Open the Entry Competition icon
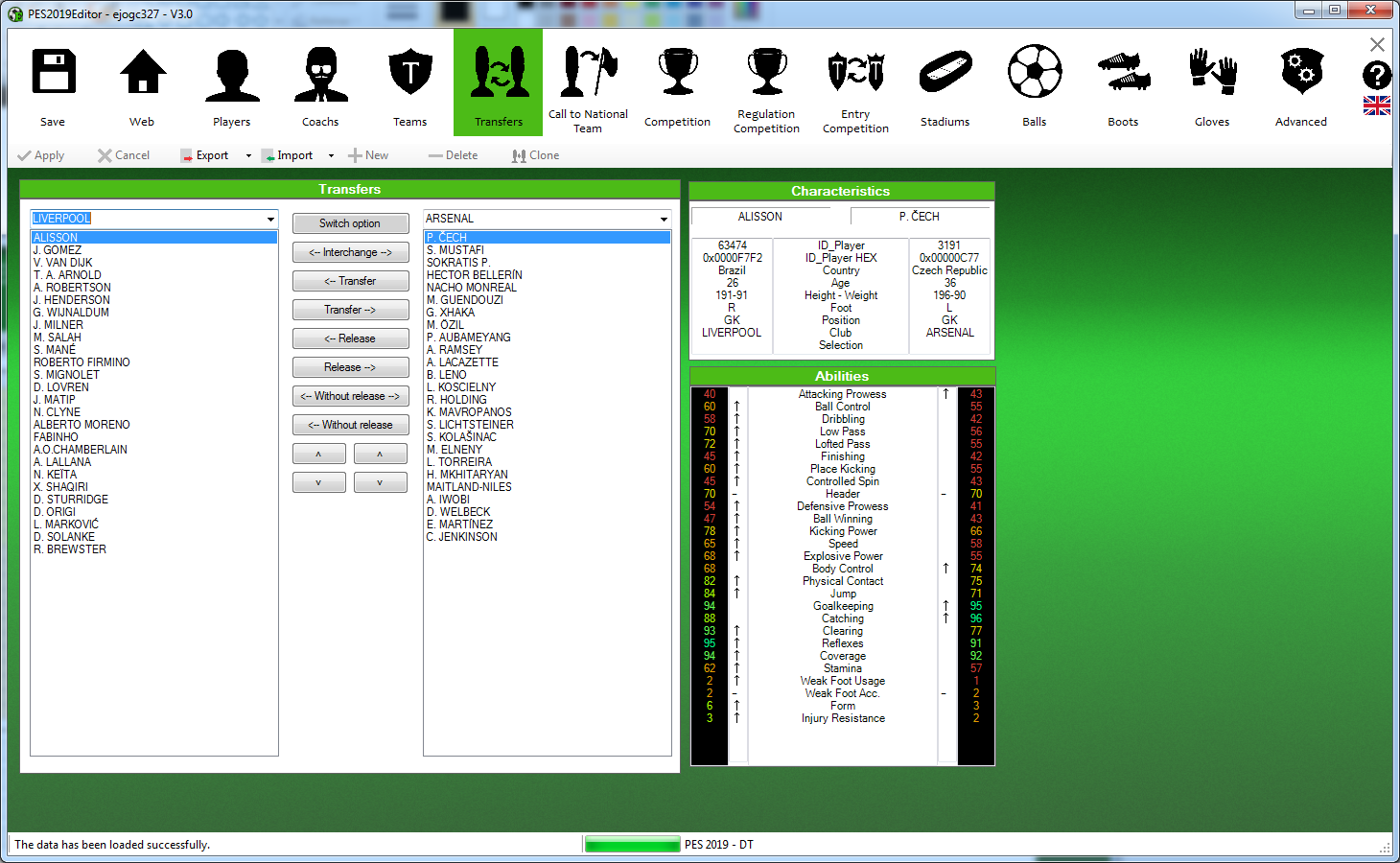The height and width of the screenshot is (863, 1400). tap(856, 73)
